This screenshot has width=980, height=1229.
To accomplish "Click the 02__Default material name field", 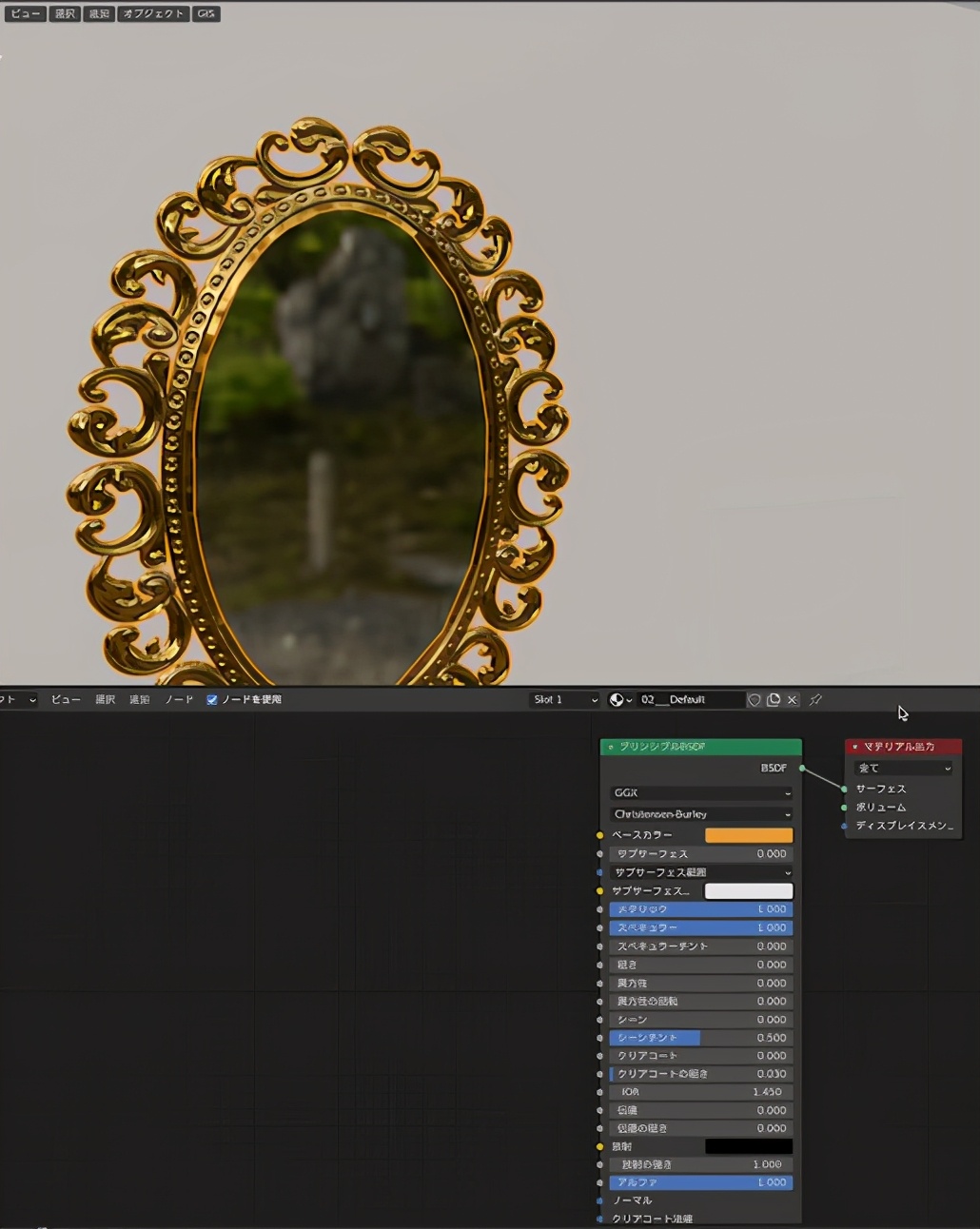I will coord(689,700).
